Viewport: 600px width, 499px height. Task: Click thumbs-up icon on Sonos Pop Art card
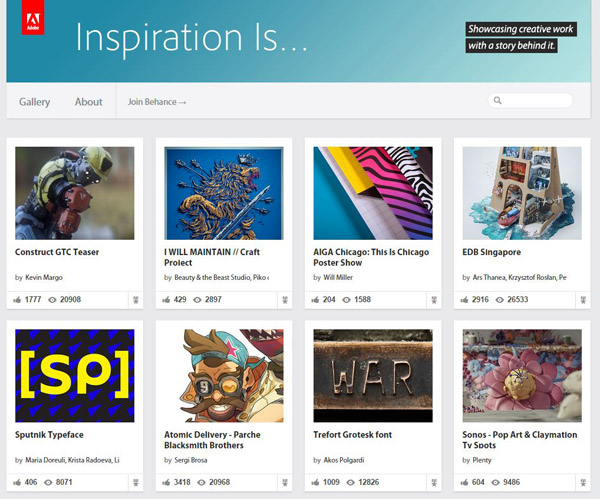pos(466,482)
